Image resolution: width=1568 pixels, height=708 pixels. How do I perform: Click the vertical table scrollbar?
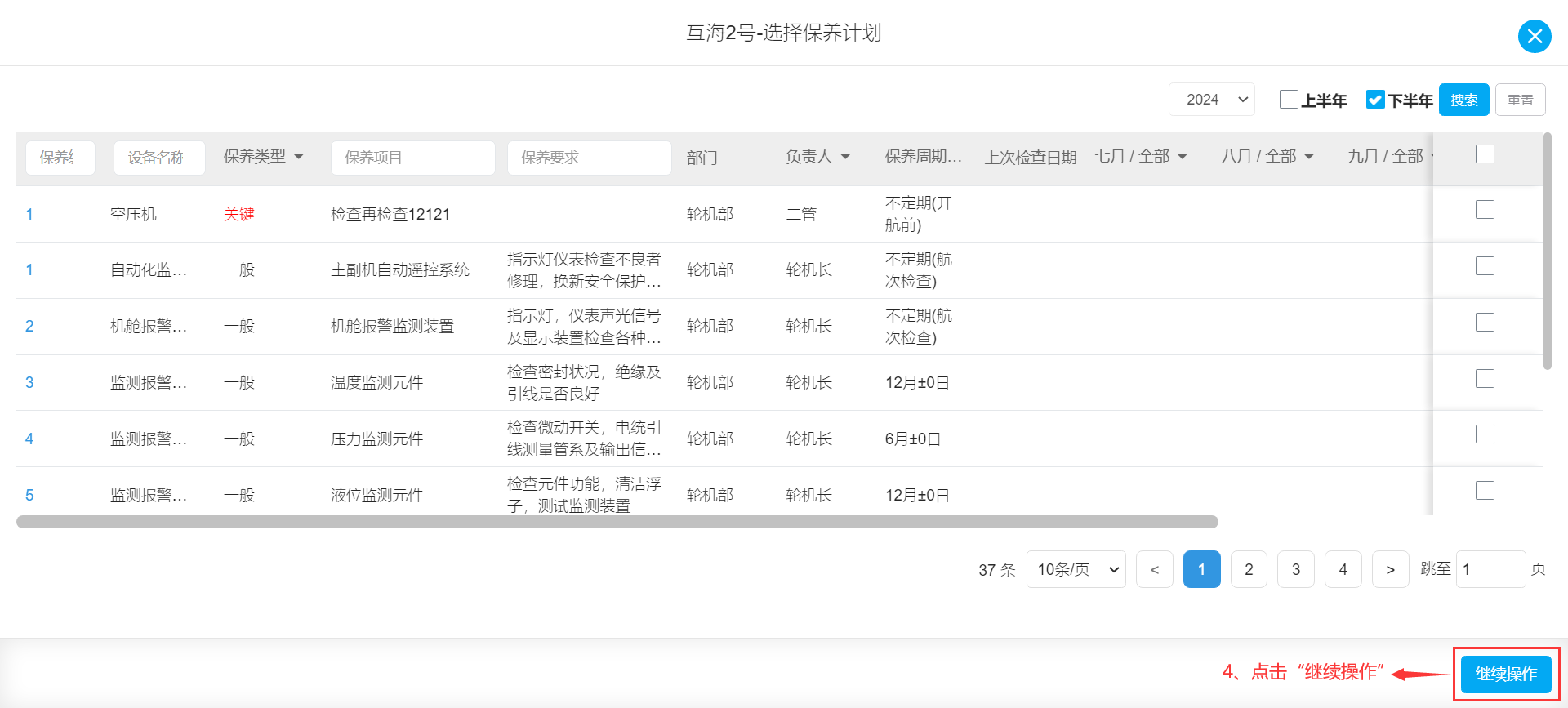tap(1547, 252)
